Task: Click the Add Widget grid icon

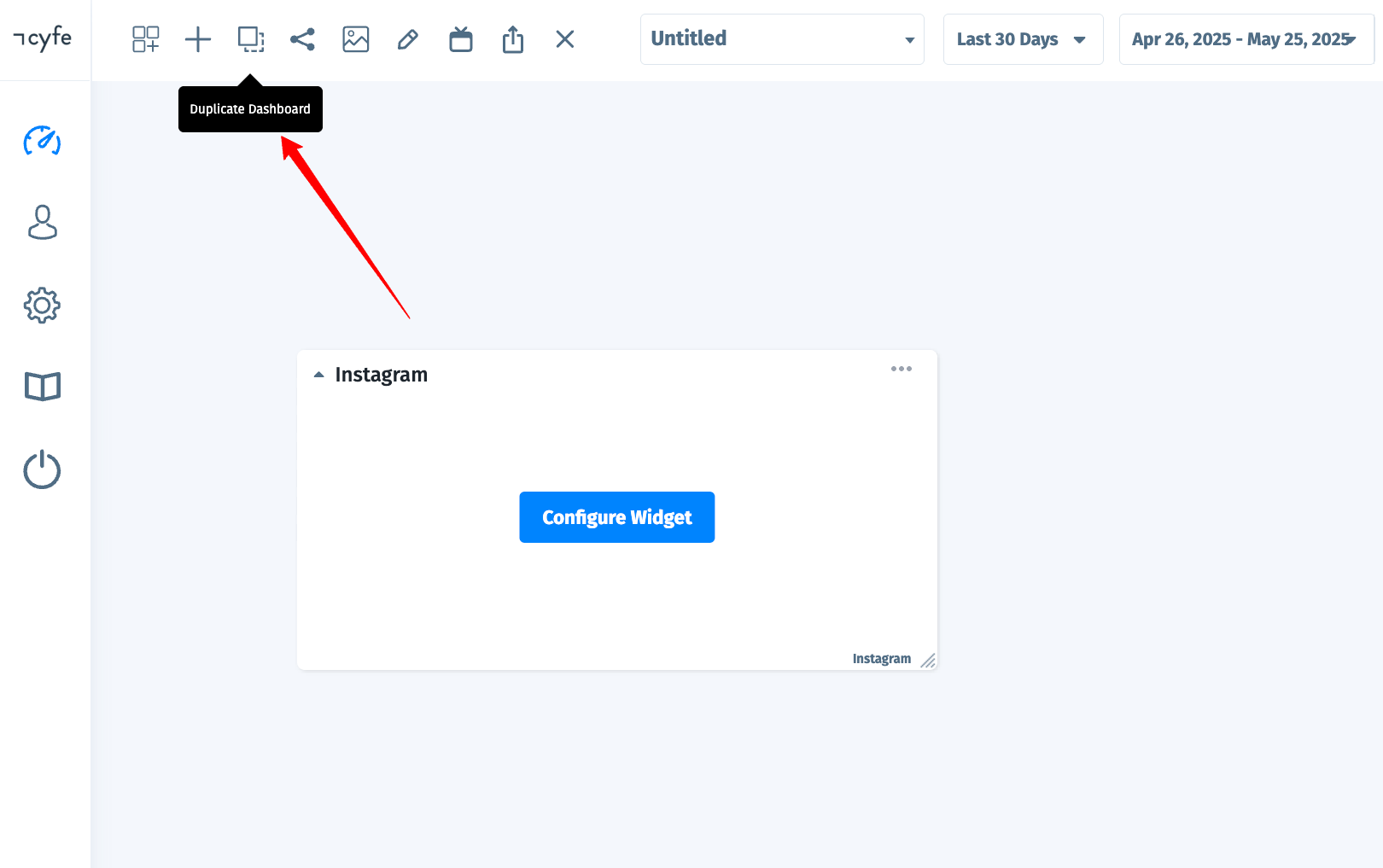Action: pyautogui.click(x=146, y=39)
